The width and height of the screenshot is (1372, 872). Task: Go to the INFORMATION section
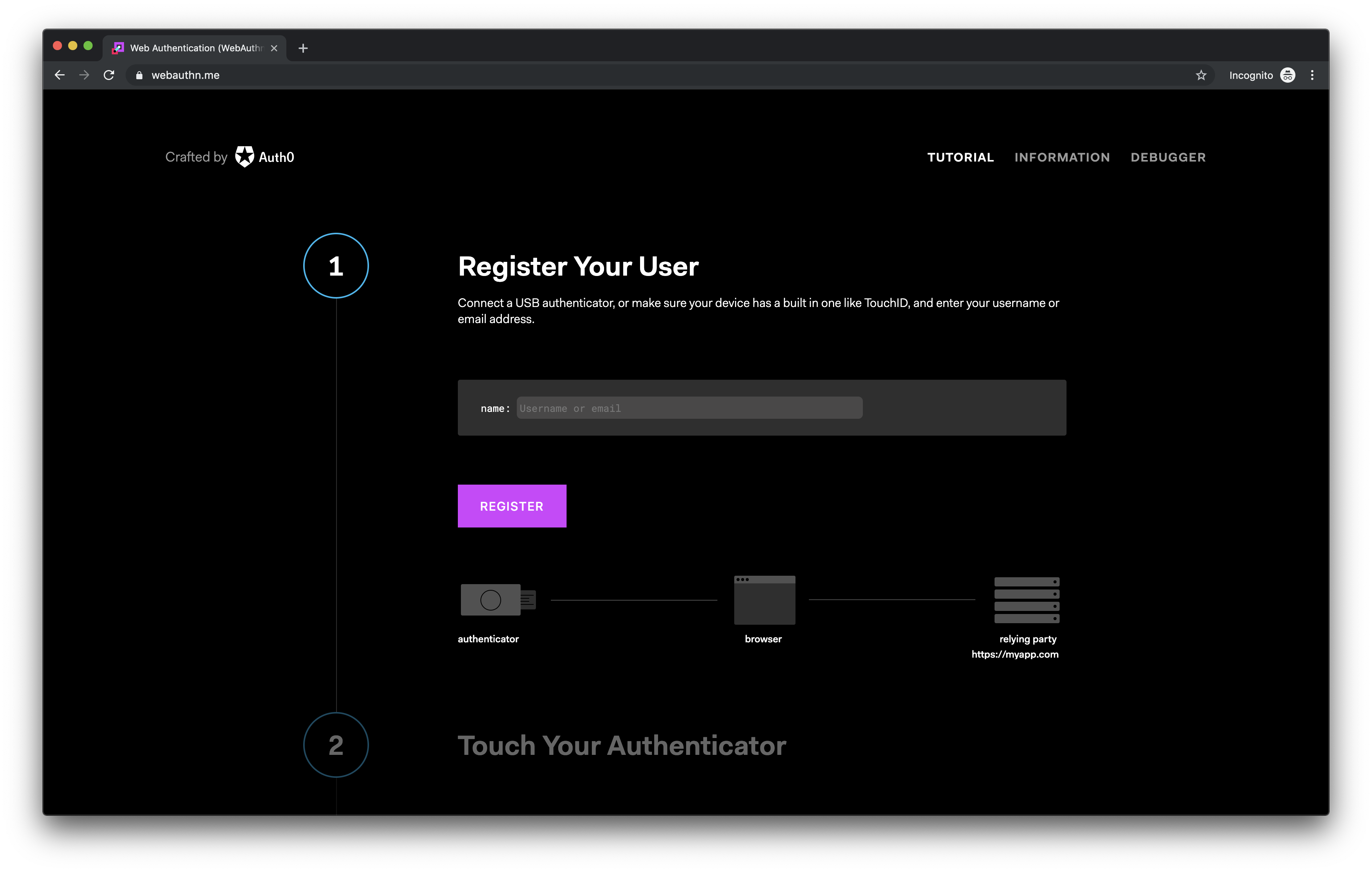tap(1062, 157)
